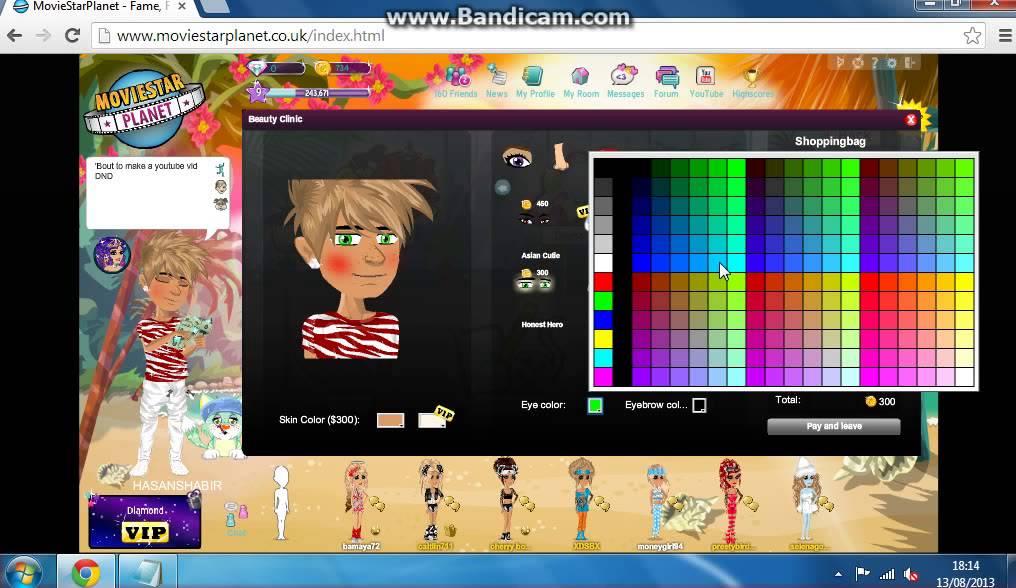1016x588 pixels.
Task: Click the browser Forward arrow
Action: [43, 36]
